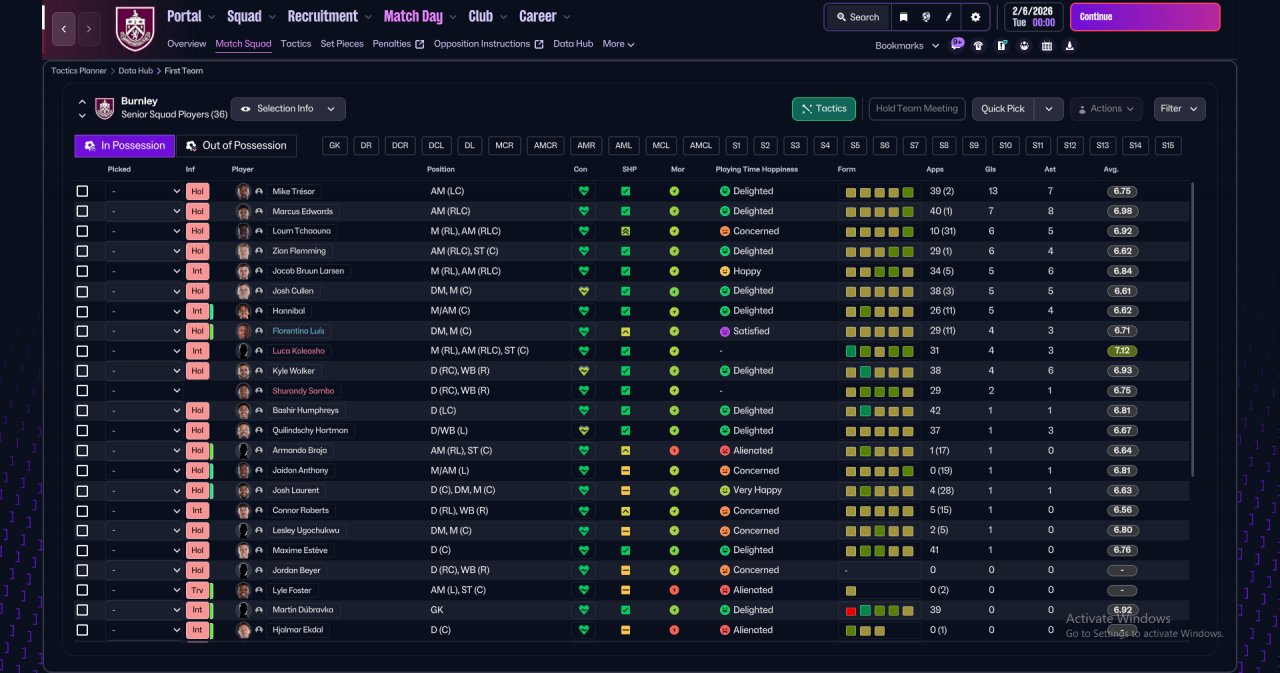Open the globe world icon
1280x673 pixels.
(x=927, y=17)
